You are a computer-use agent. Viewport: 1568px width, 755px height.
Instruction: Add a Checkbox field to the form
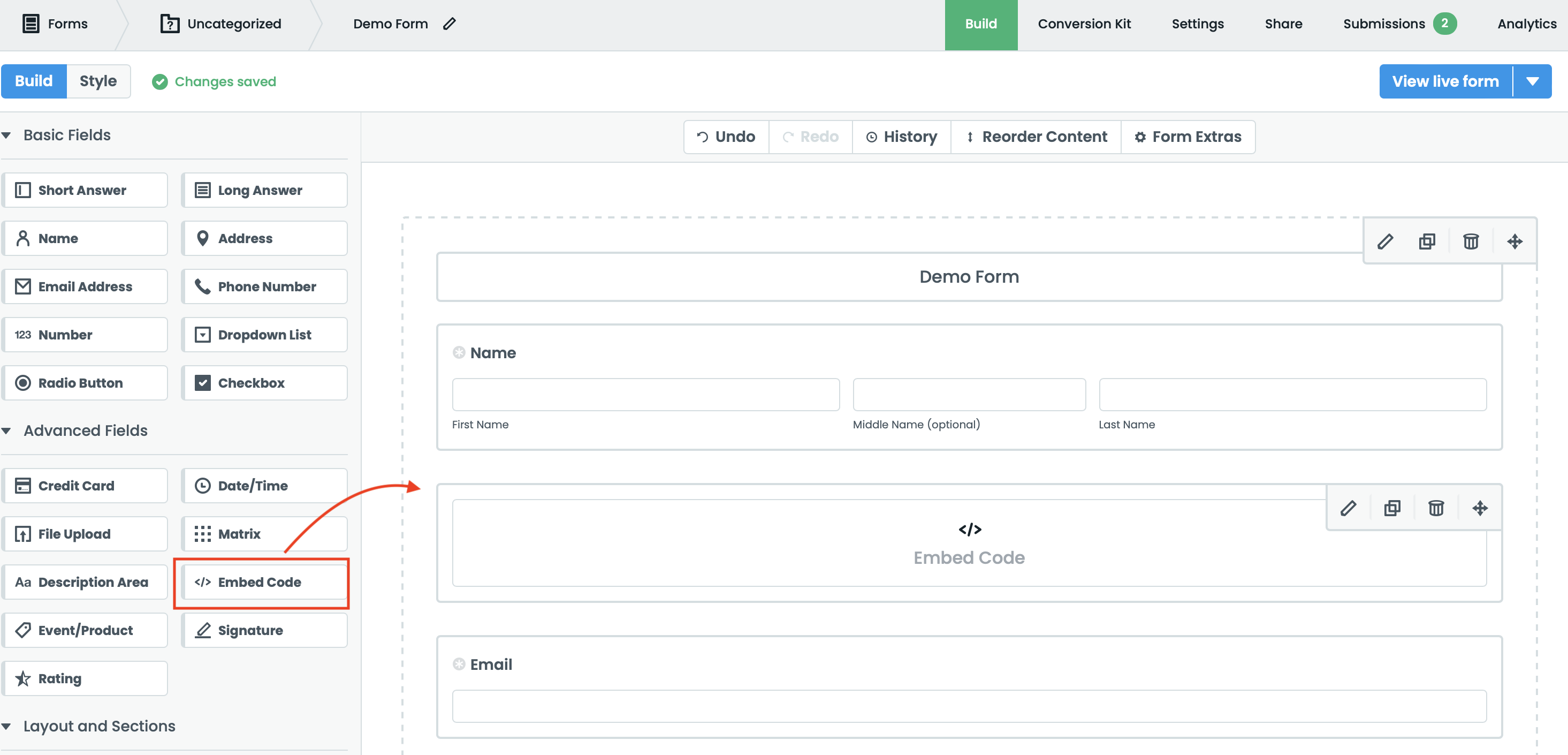[264, 383]
